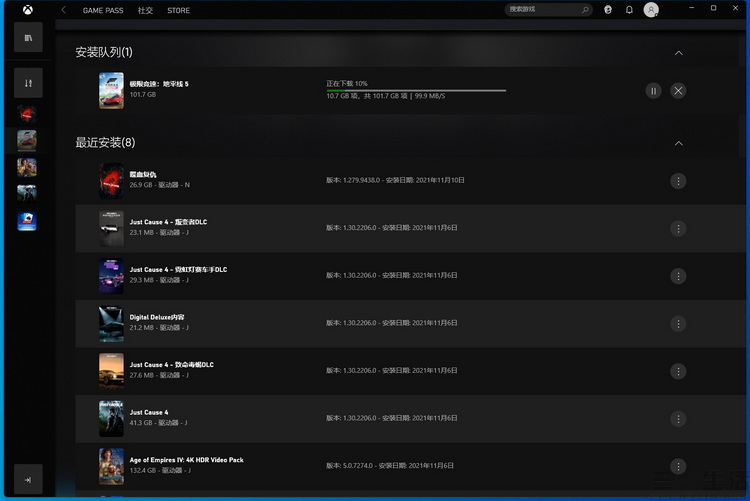
Task: Open the more options menu for Just Cause 4
Action: (678, 419)
